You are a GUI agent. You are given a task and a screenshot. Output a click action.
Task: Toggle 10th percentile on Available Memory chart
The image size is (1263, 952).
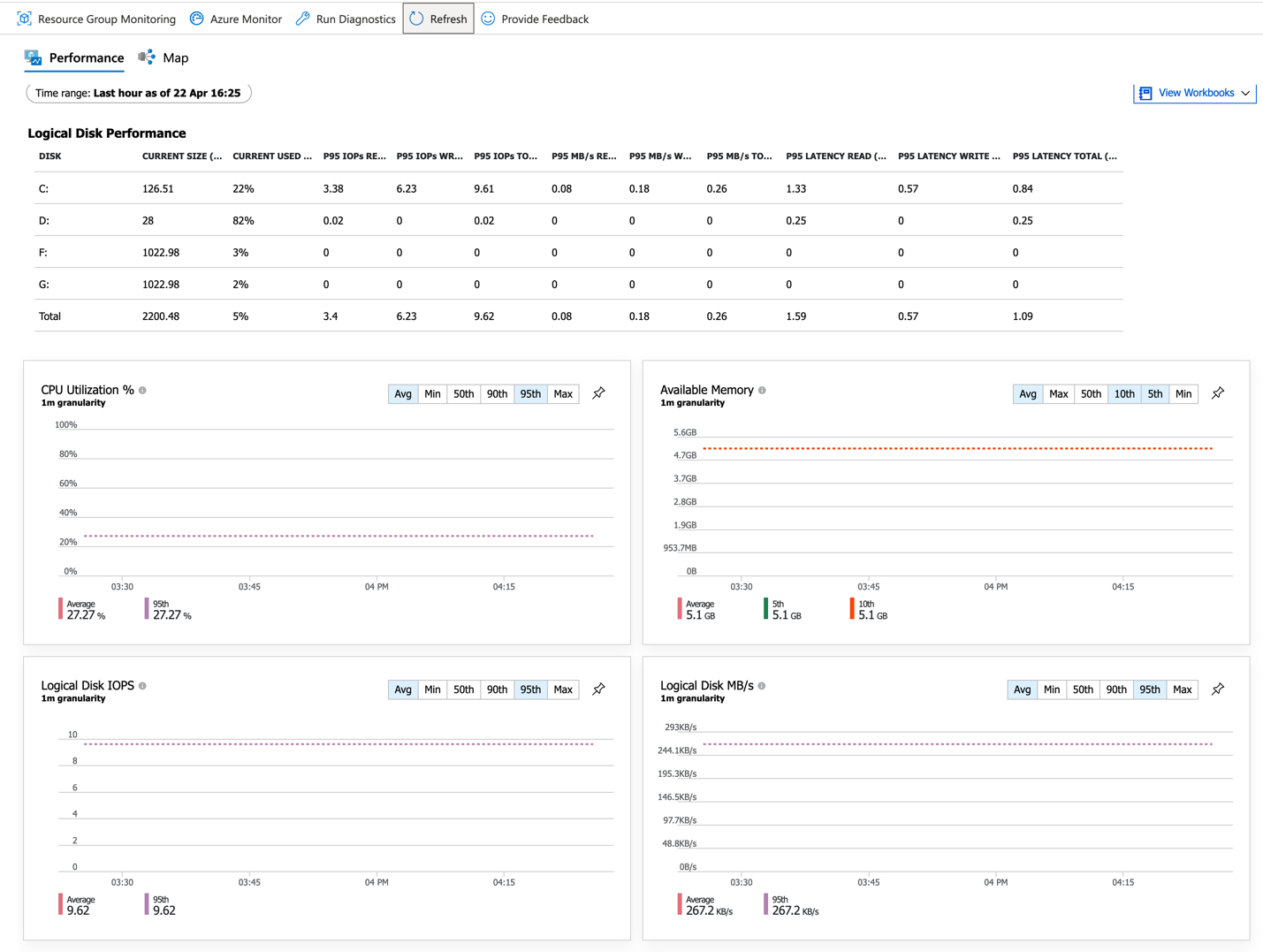[1124, 394]
